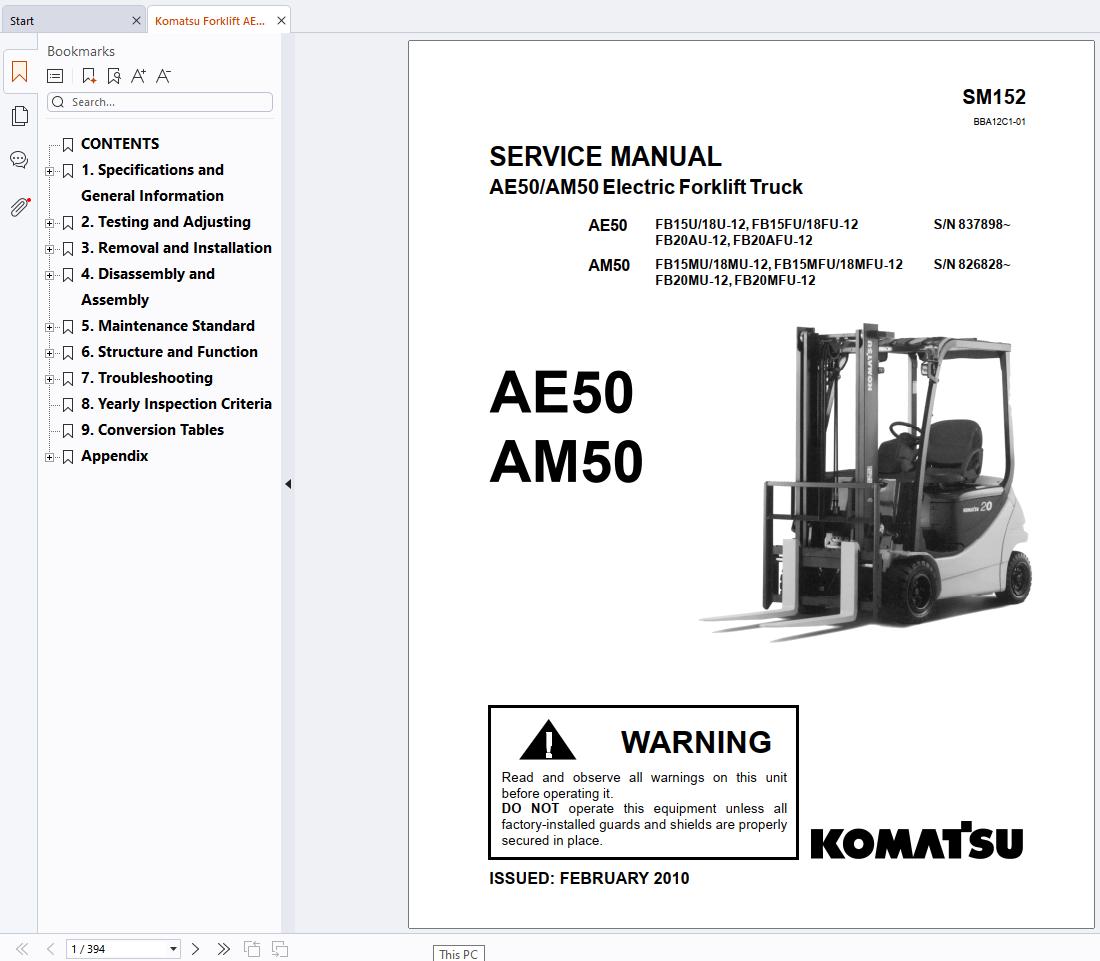Close the Komatsu Forklift tab
The image size is (1100, 961).
point(281,21)
